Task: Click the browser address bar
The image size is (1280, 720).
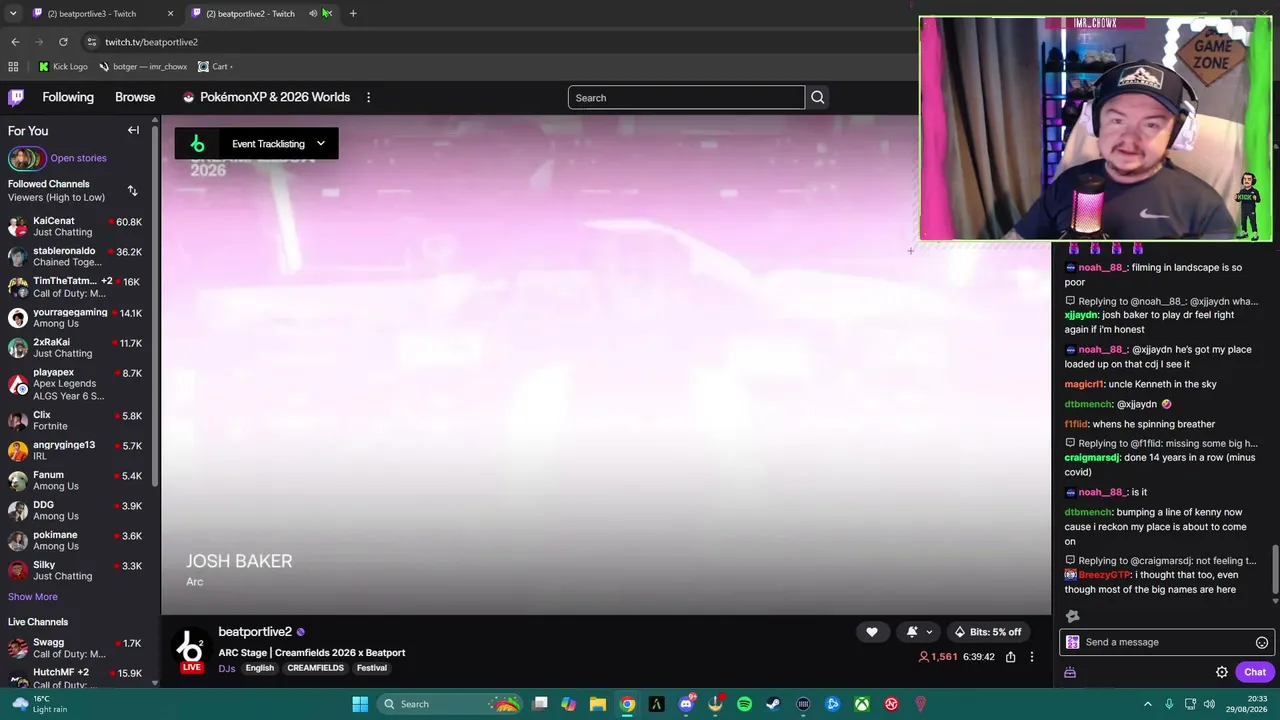Action: (500, 42)
